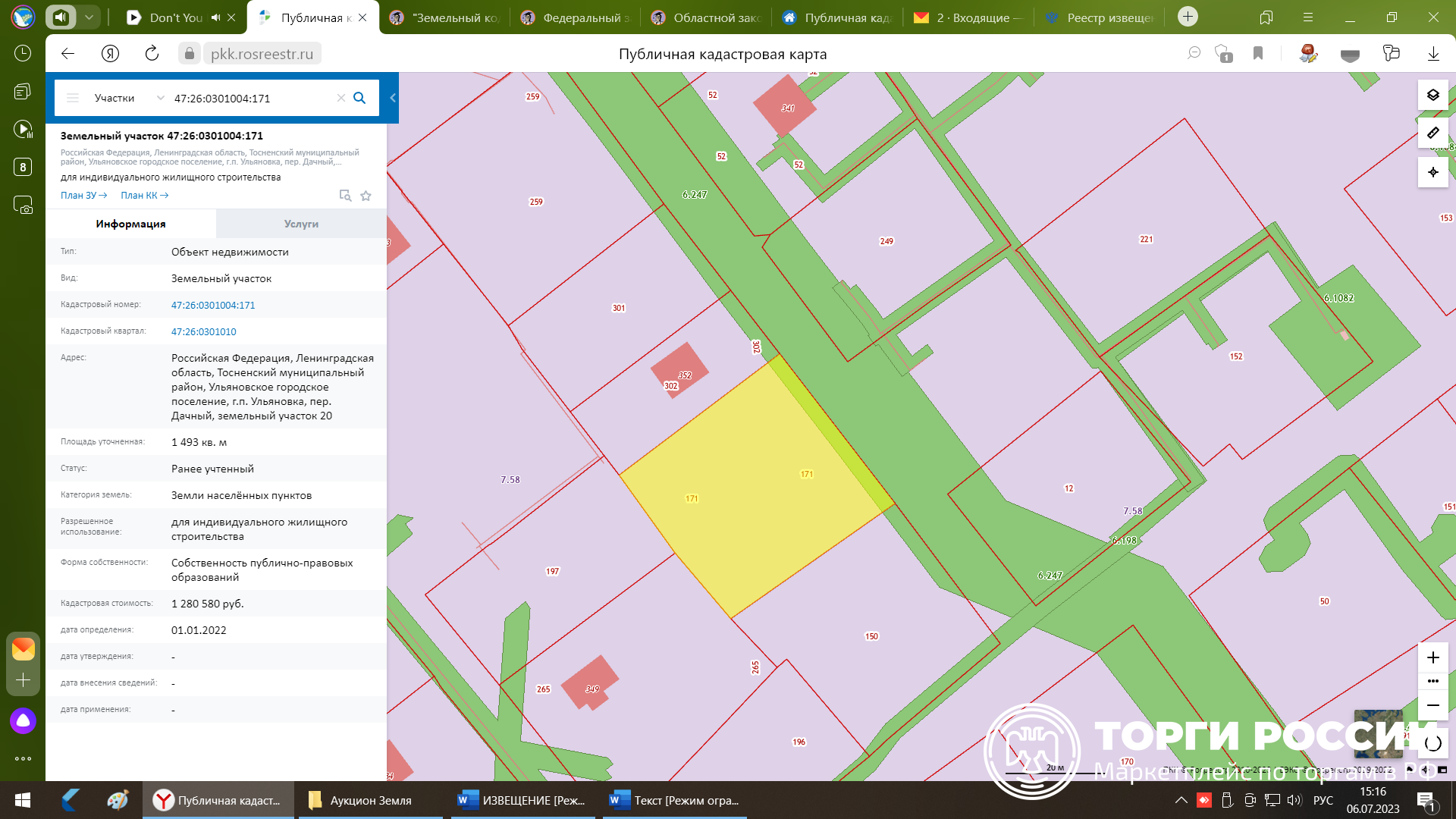Click the search/magnifier icon on map
This screenshot has width=1456, height=819.
360,98
